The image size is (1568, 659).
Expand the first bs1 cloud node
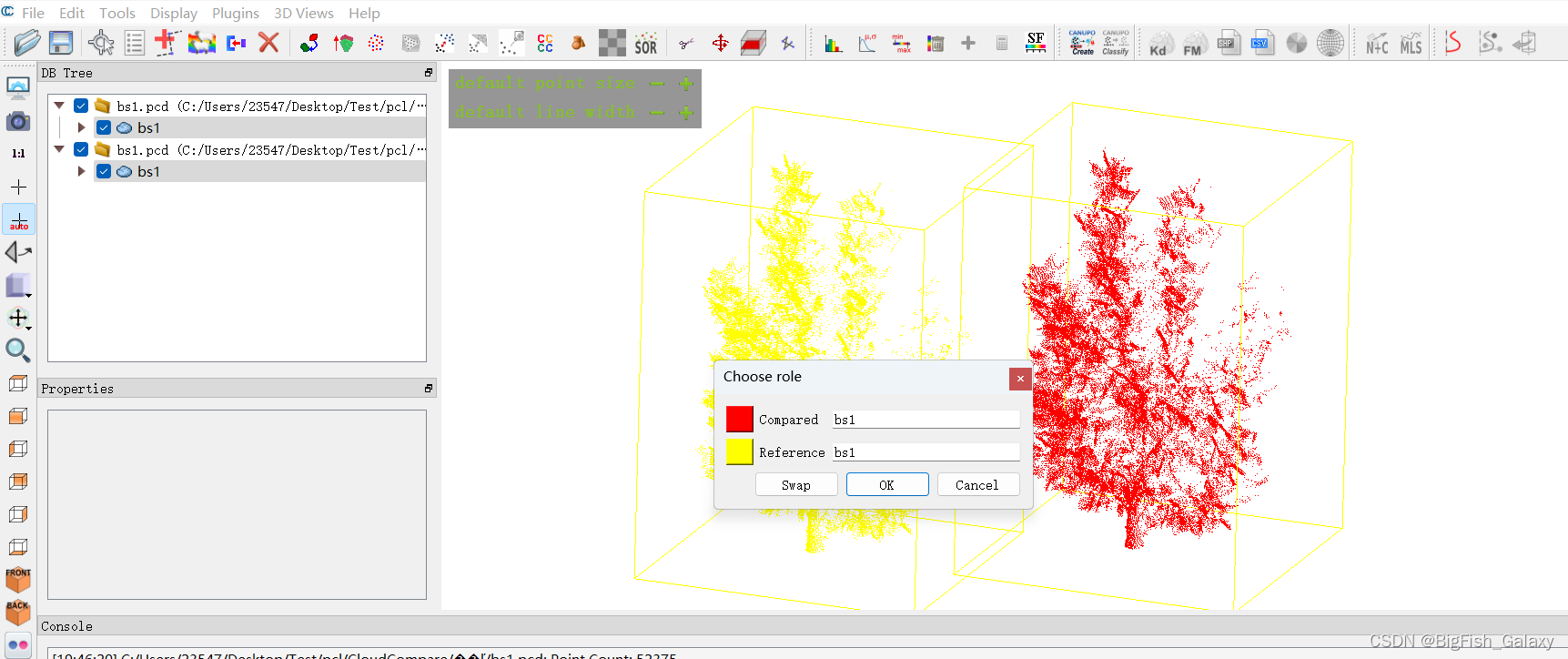[x=81, y=127]
